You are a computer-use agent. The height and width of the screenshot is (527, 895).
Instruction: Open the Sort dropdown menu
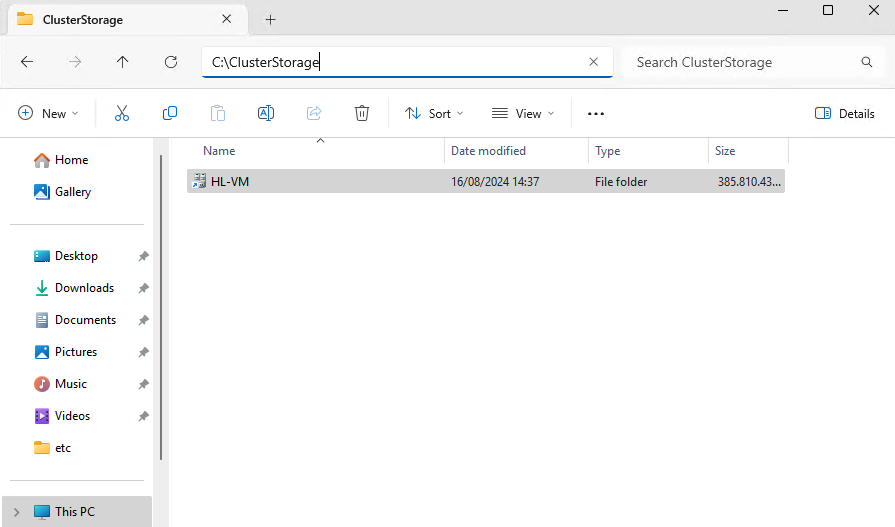pos(434,114)
